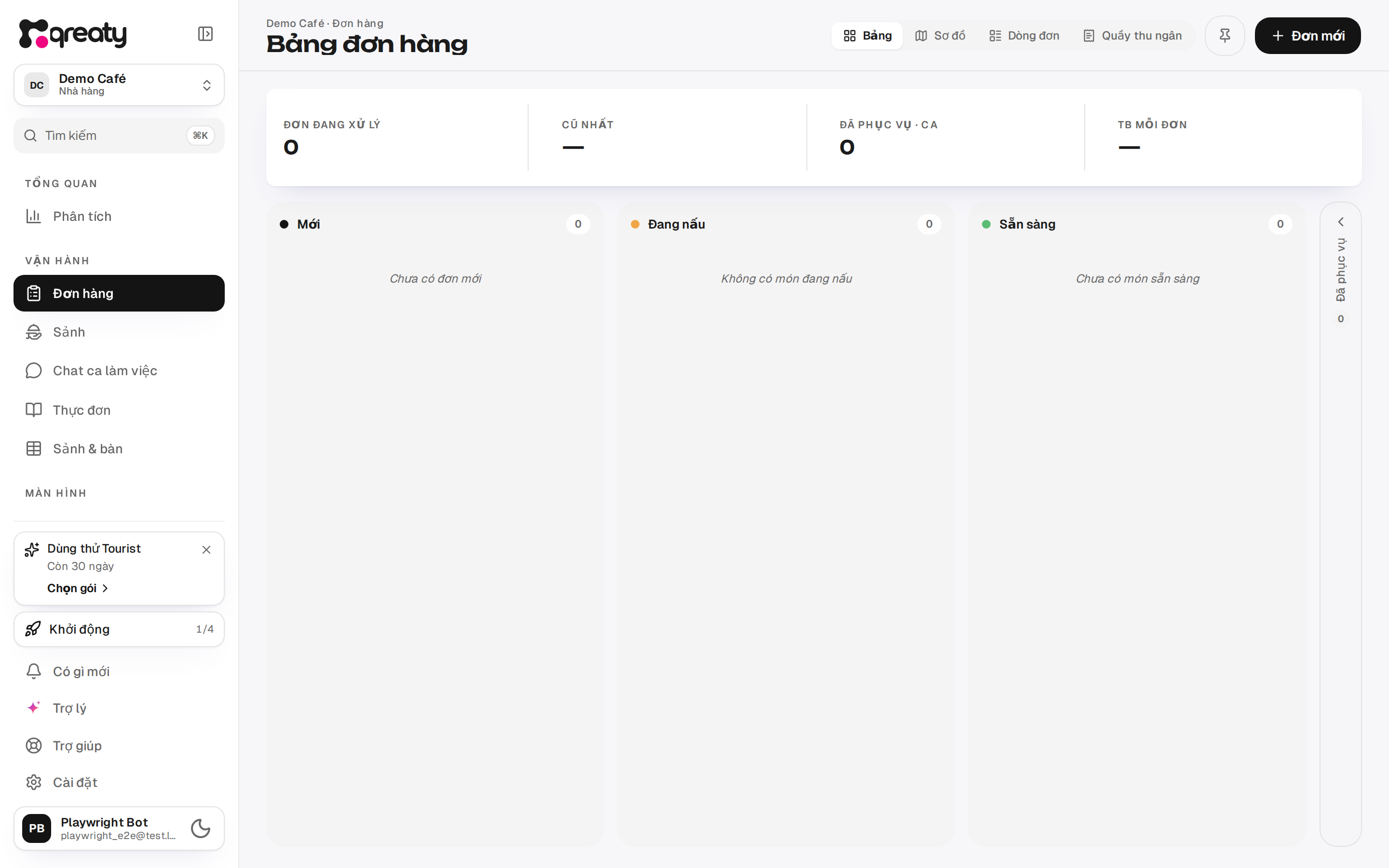Switch to the Sơ đồ view tab
Screen dimensions: 1389x868
coord(940,36)
